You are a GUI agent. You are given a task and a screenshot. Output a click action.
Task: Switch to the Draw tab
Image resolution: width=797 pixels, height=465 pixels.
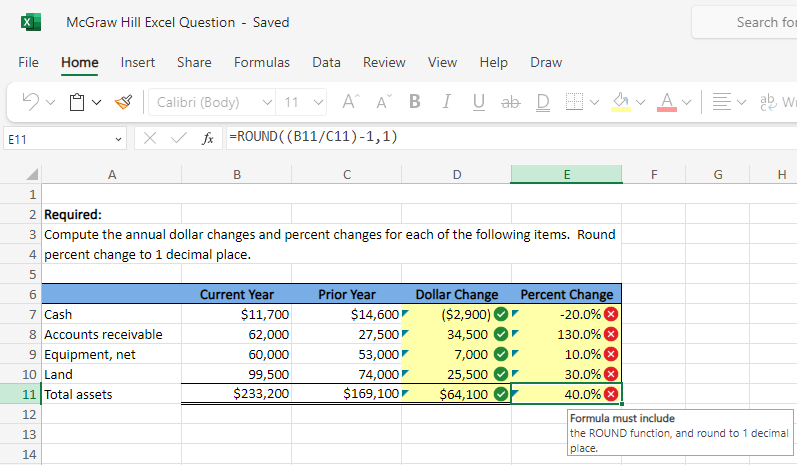click(546, 62)
